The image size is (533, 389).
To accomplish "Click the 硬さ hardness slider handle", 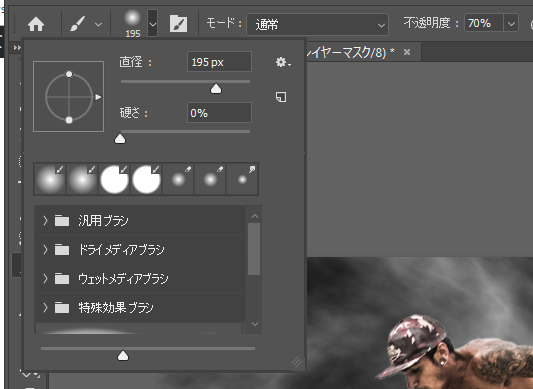I will (120, 139).
